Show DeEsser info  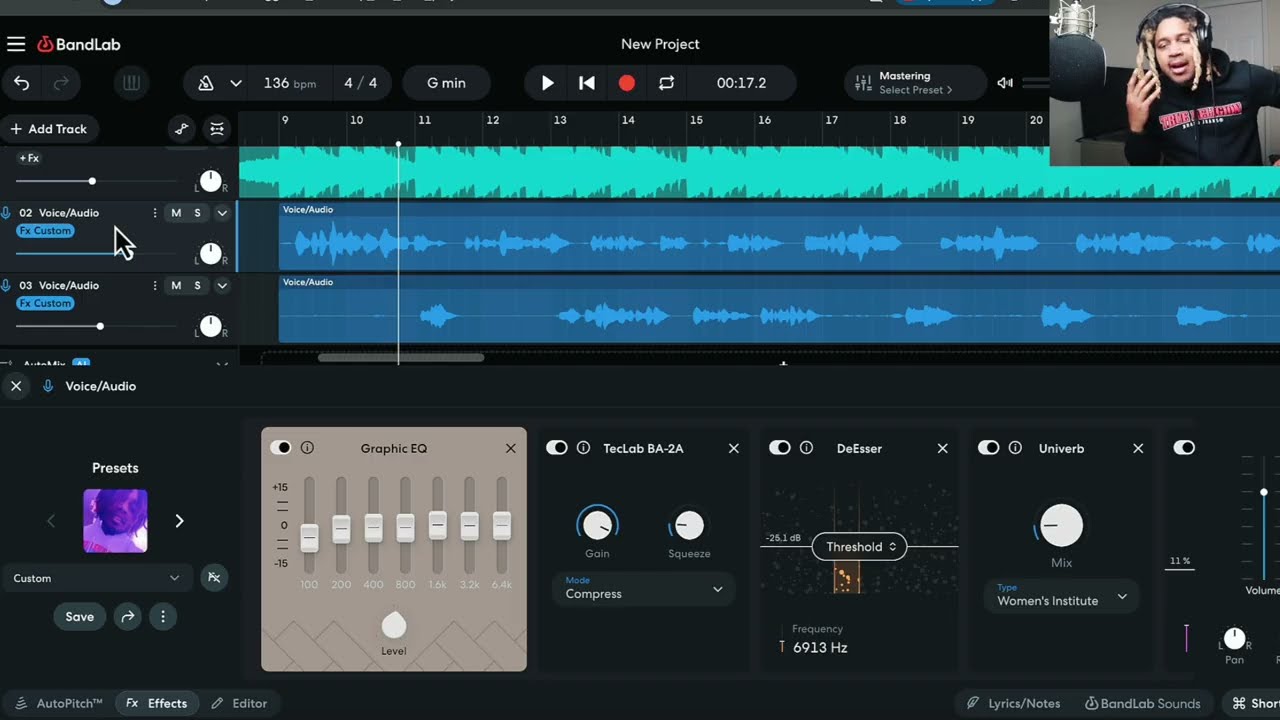point(806,448)
